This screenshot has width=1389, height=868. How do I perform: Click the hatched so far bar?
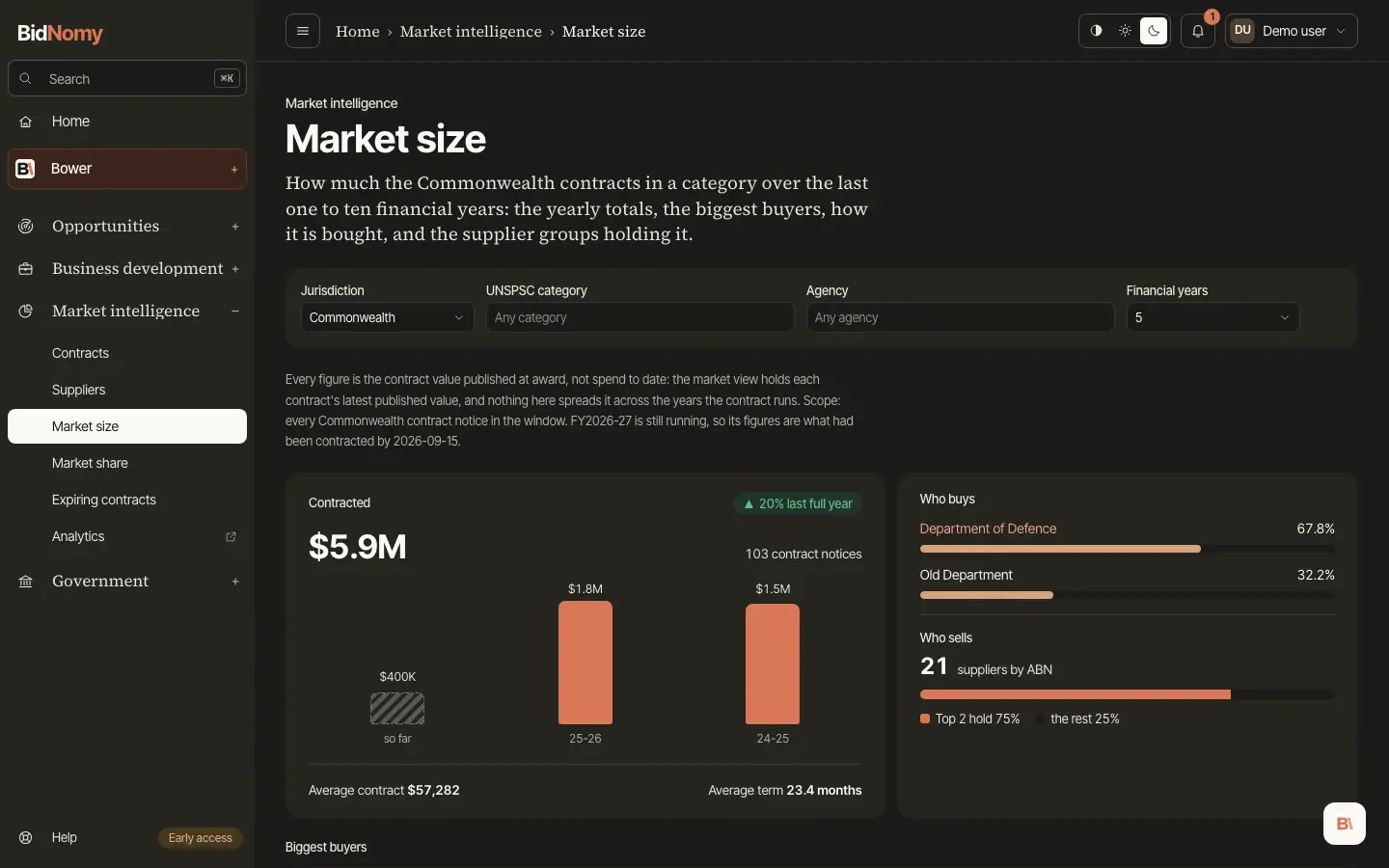coord(397,709)
